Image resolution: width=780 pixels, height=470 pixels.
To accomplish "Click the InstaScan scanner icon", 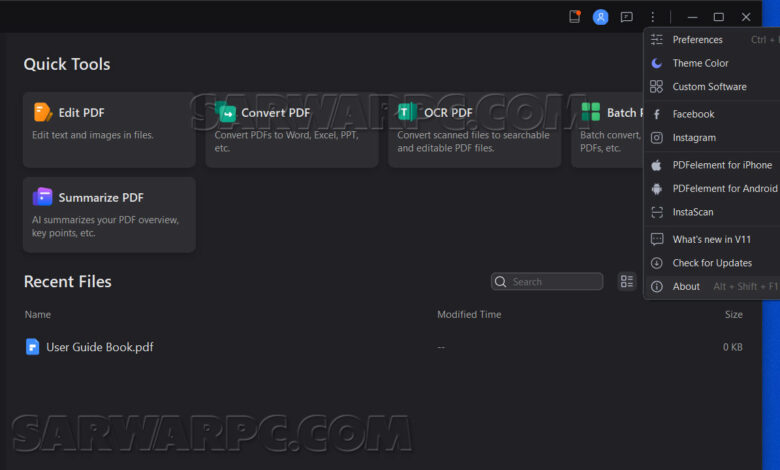I will tap(657, 212).
